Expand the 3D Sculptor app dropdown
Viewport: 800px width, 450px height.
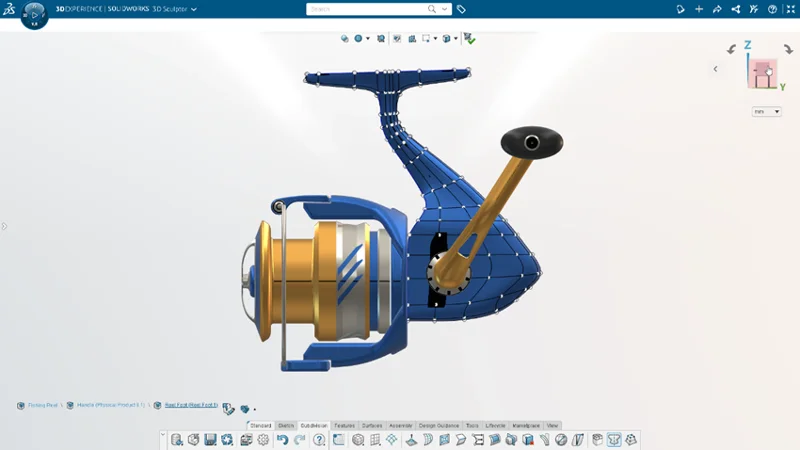(194, 9)
